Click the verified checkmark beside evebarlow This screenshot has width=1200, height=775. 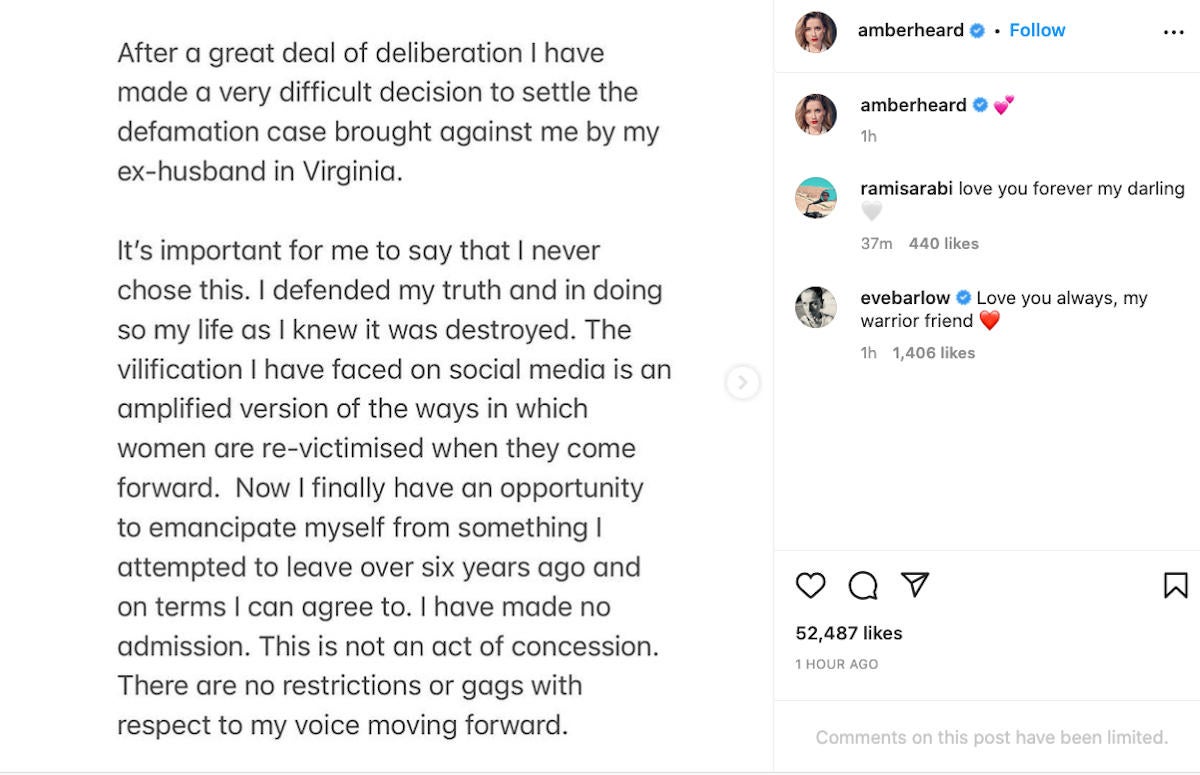[963, 297]
